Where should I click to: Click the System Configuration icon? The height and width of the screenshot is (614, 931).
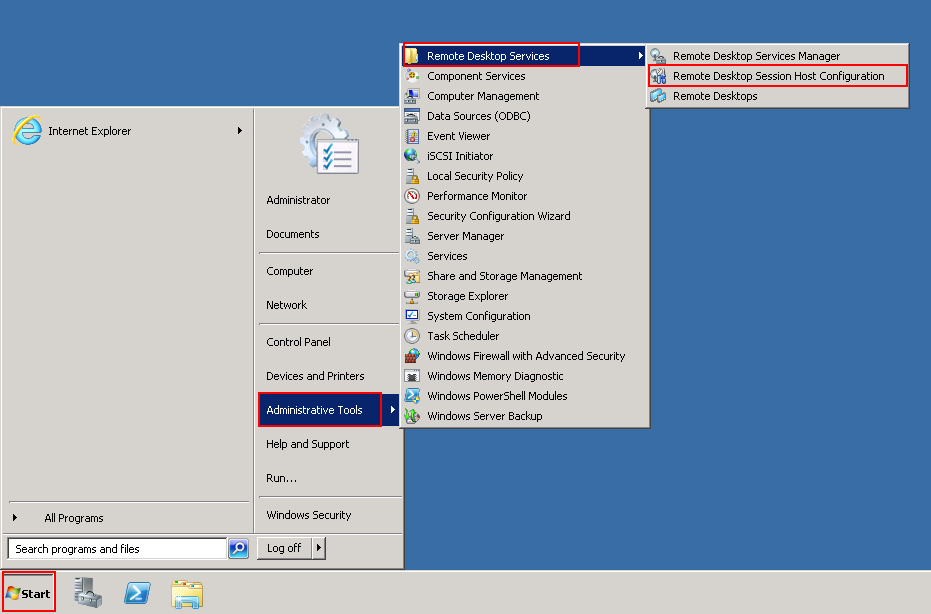pyautogui.click(x=412, y=316)
